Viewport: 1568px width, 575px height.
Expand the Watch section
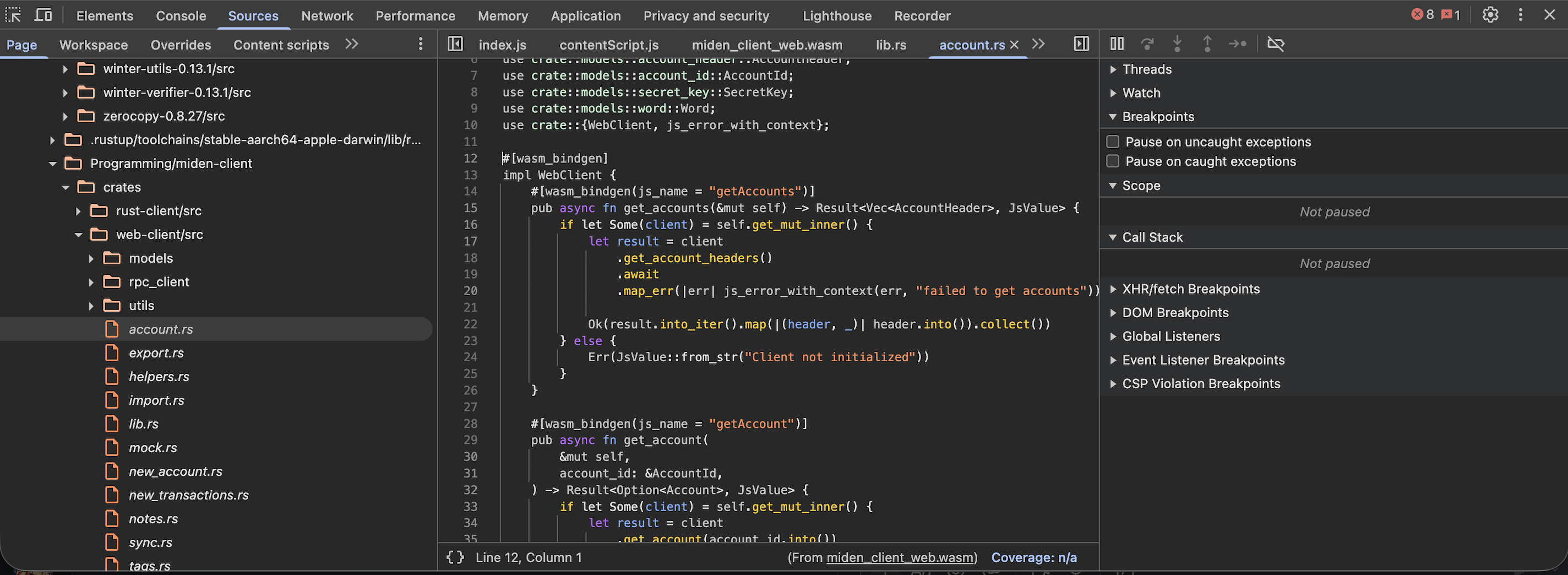pyautogui.click(x=1141, y=93)
